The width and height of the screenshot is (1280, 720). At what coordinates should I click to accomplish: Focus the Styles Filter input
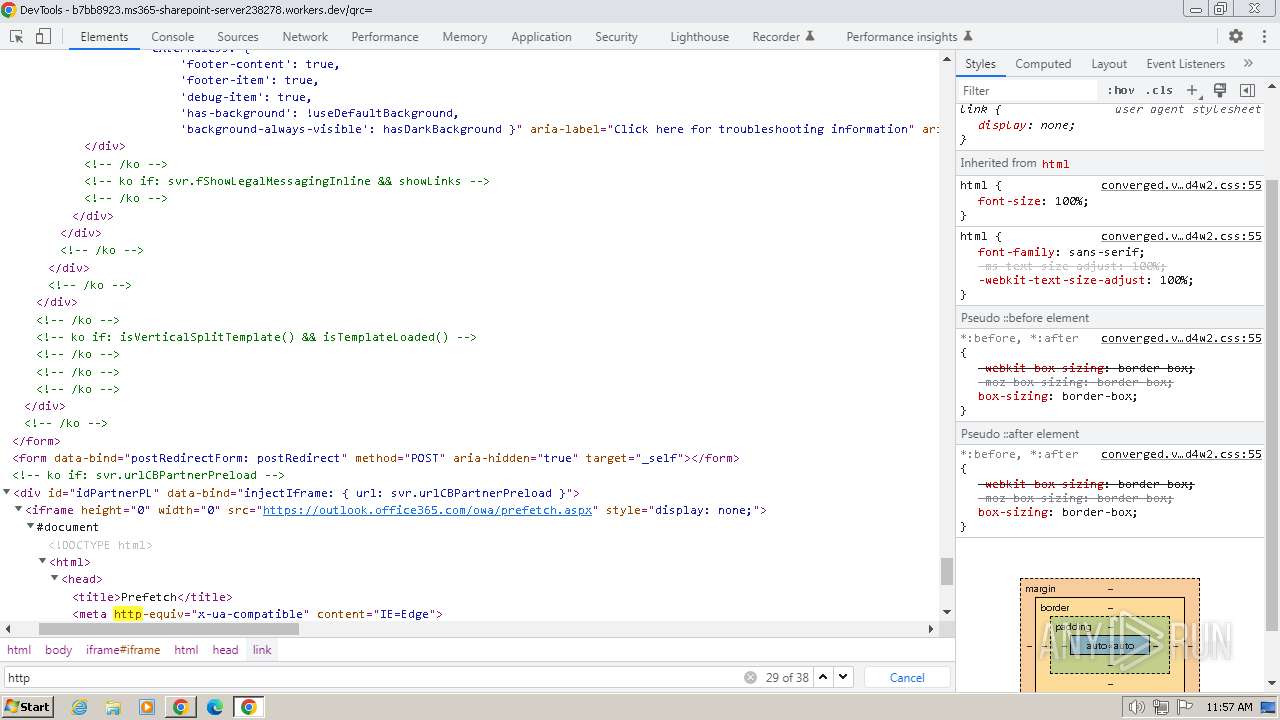[1028, 90]
